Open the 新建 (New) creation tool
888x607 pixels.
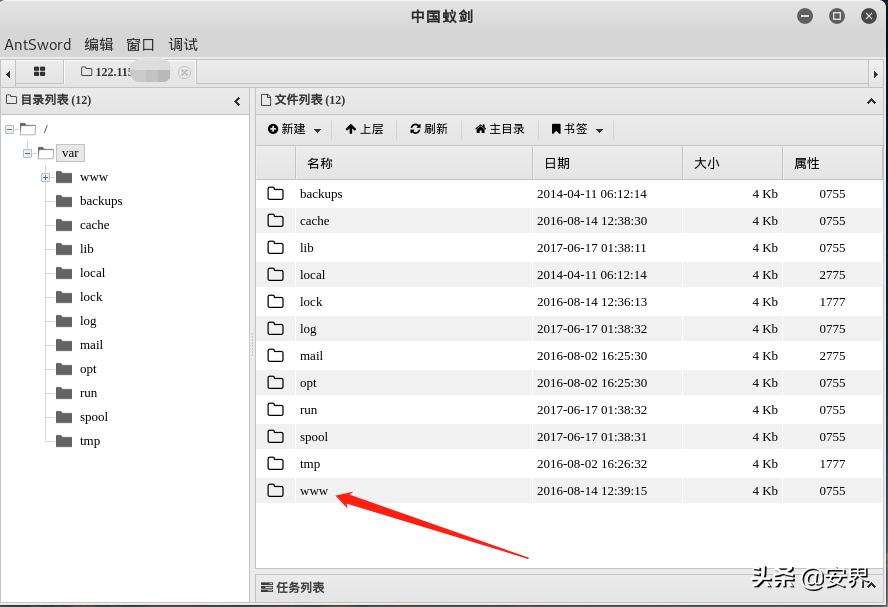tap(291, 129)
